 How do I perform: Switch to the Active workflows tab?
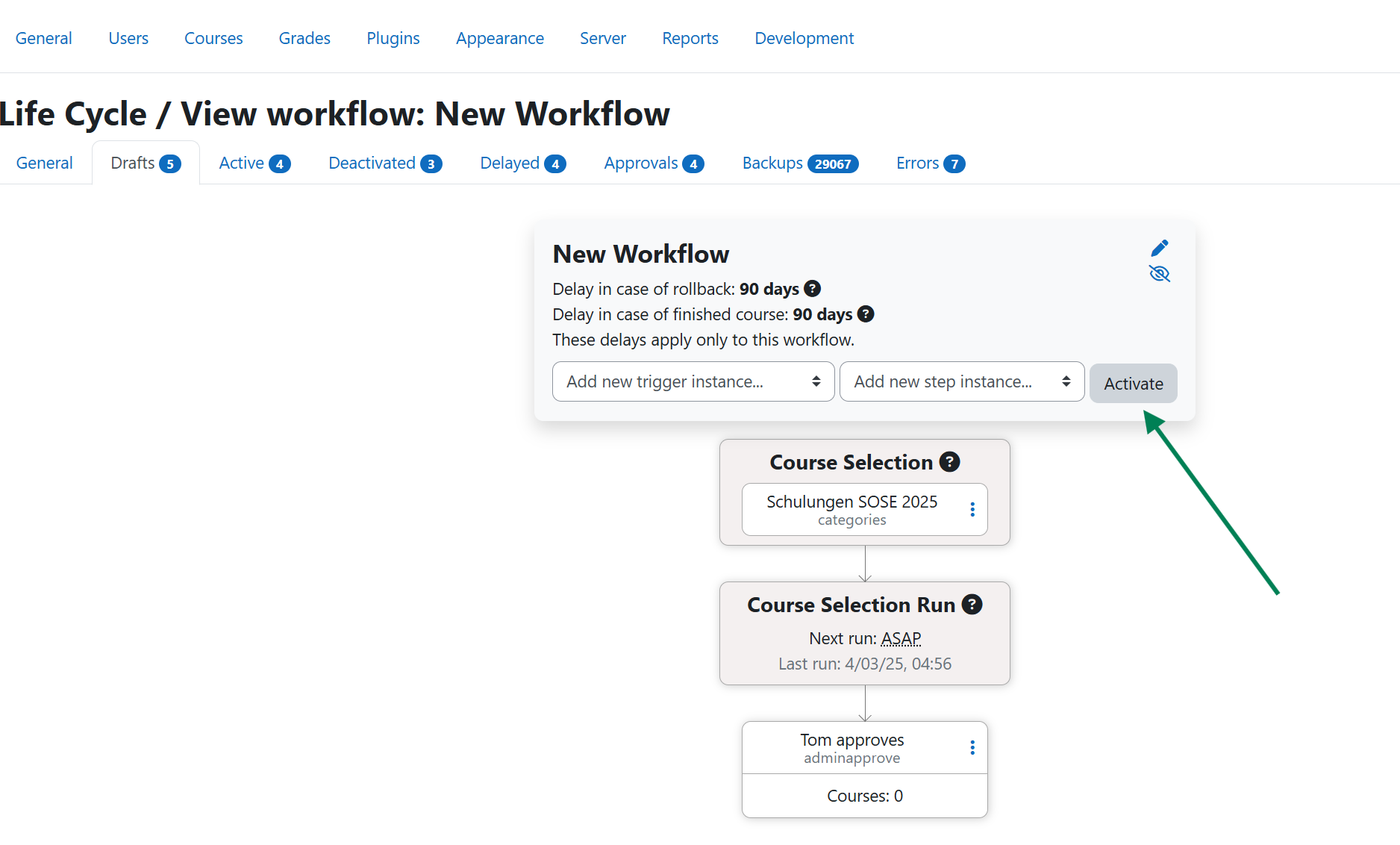254,163
